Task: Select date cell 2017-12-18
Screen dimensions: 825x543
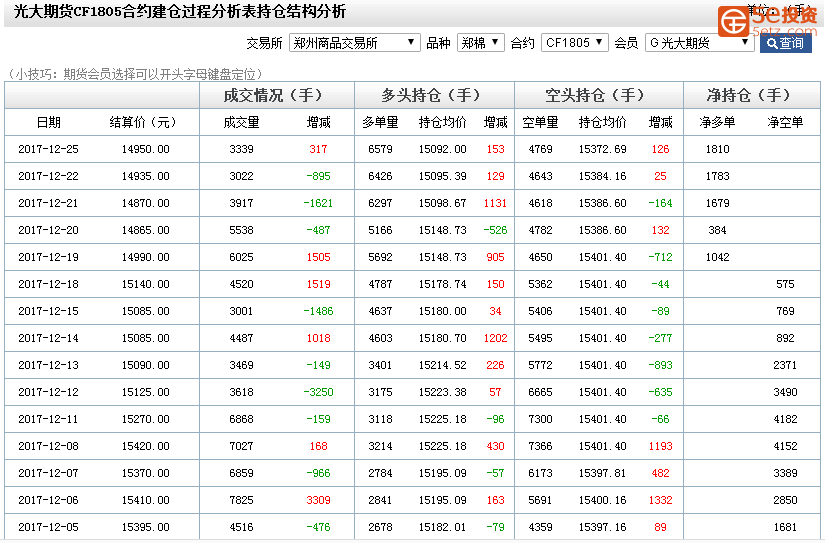Action: point(48,284)
